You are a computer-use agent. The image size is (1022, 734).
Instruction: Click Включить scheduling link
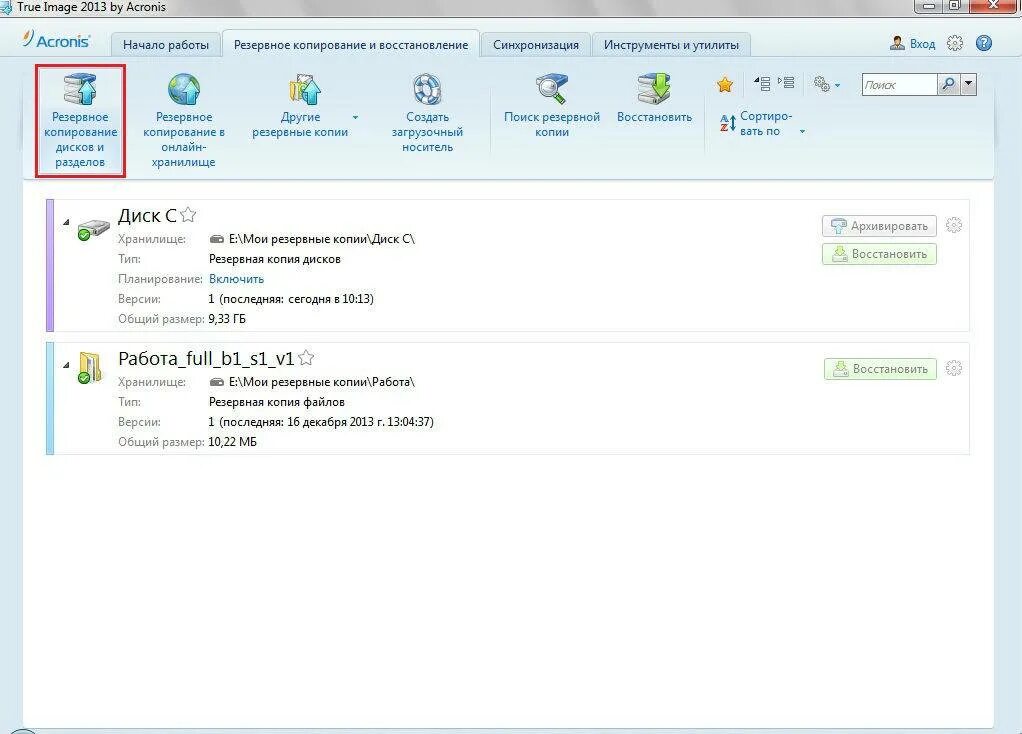(x=237, y=279)
